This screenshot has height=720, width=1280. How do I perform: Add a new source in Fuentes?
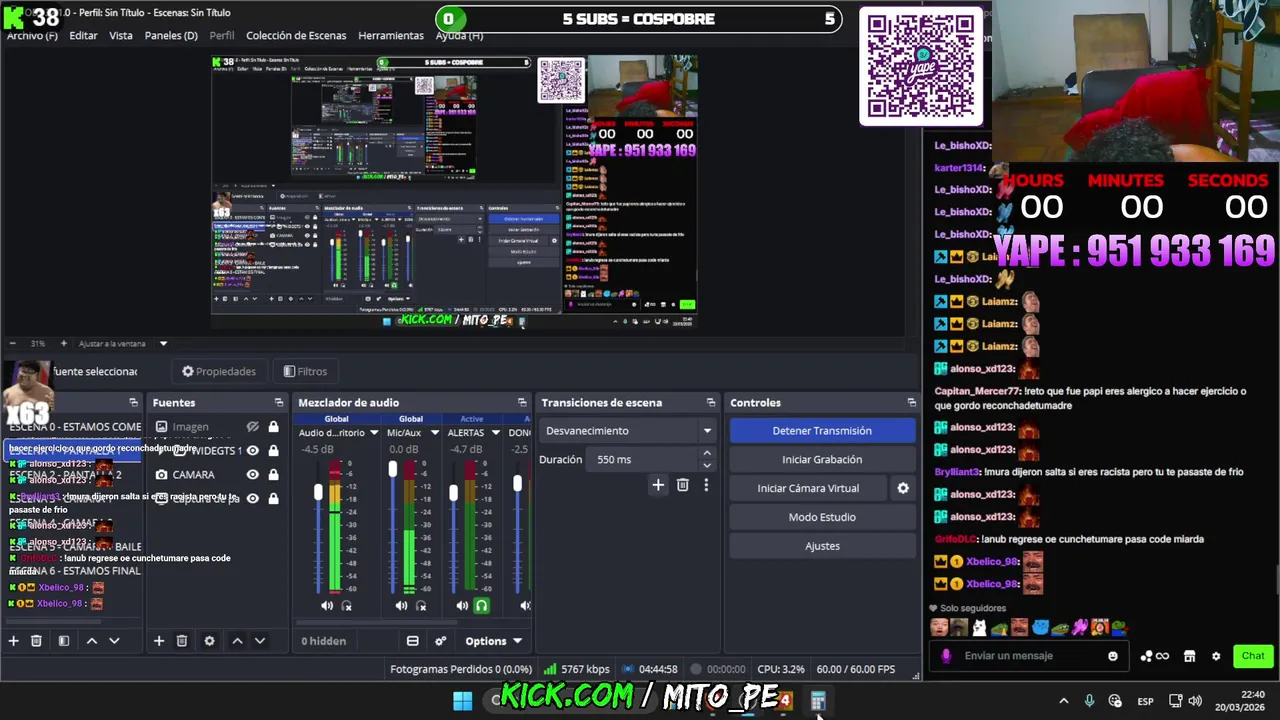[158, 641]
